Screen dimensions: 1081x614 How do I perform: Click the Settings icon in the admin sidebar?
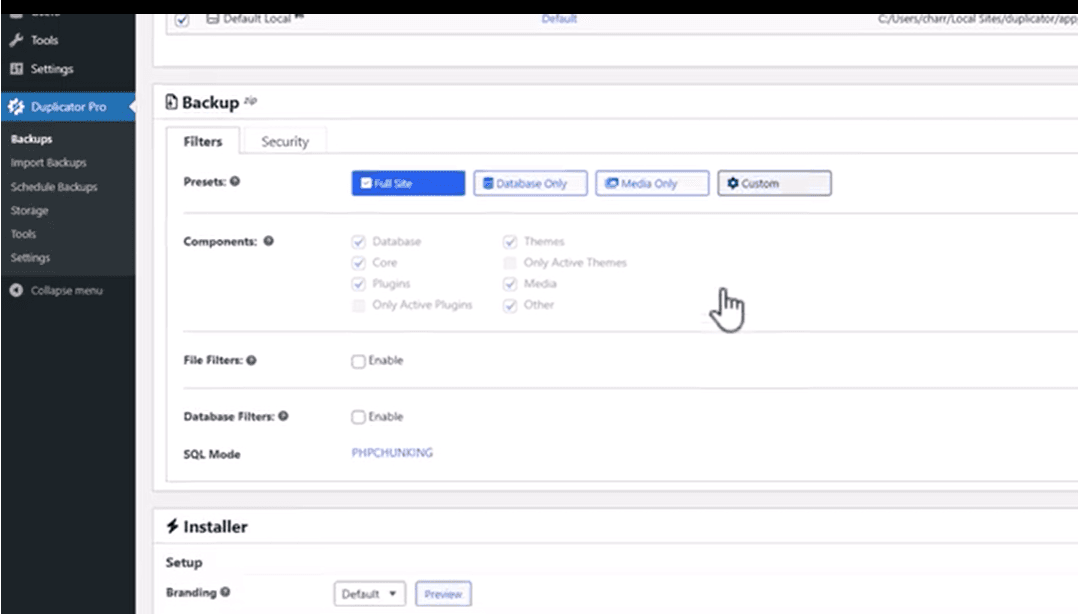[x=16, y=69]
